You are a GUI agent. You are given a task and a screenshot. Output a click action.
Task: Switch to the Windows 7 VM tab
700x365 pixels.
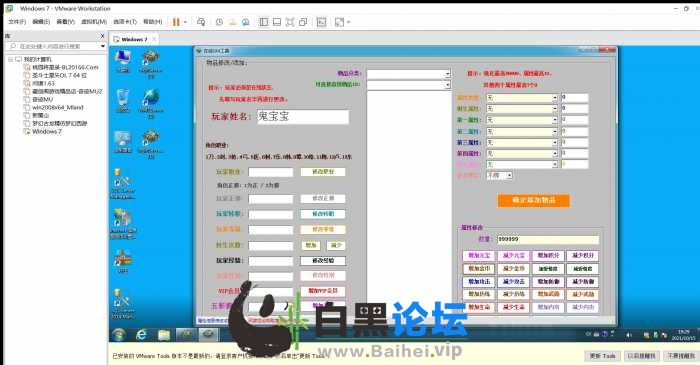[134, 39]
